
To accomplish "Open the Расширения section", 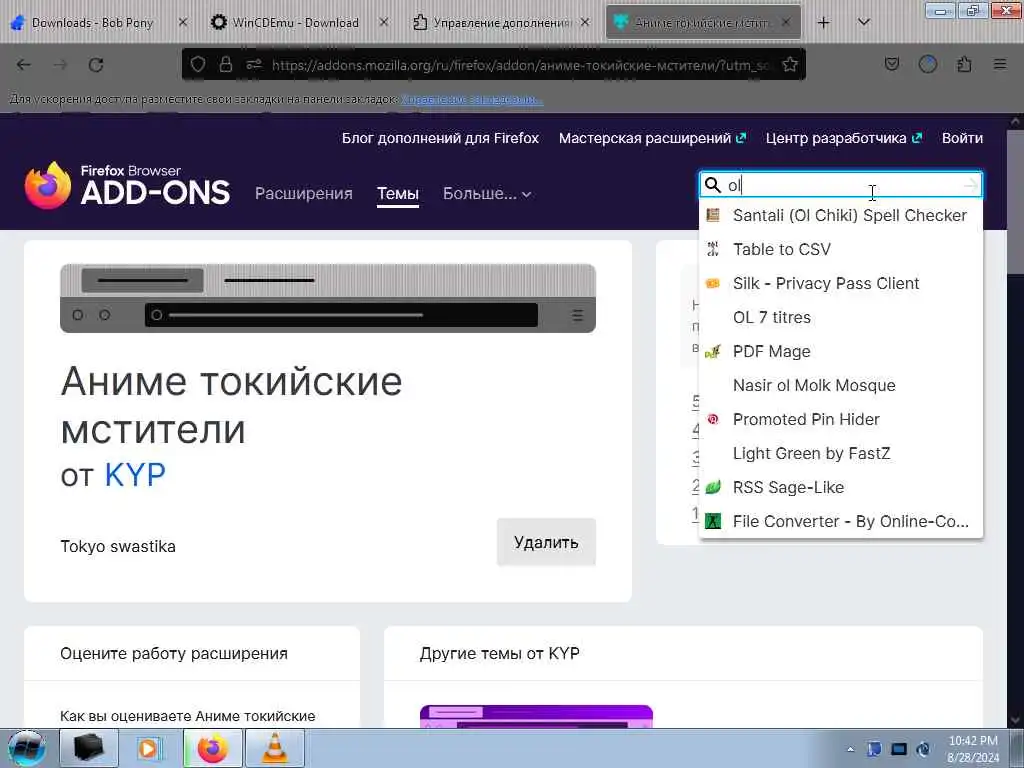I will point(304,193).
